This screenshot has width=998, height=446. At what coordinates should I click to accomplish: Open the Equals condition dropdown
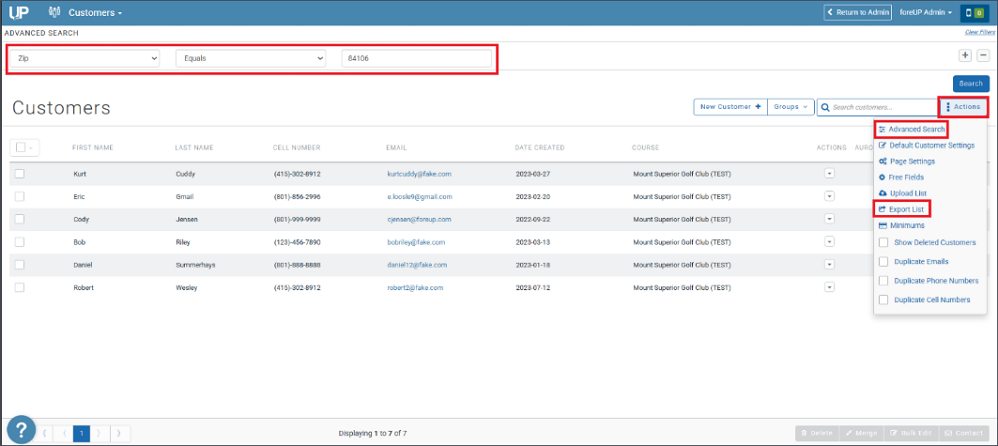[251, 59]
